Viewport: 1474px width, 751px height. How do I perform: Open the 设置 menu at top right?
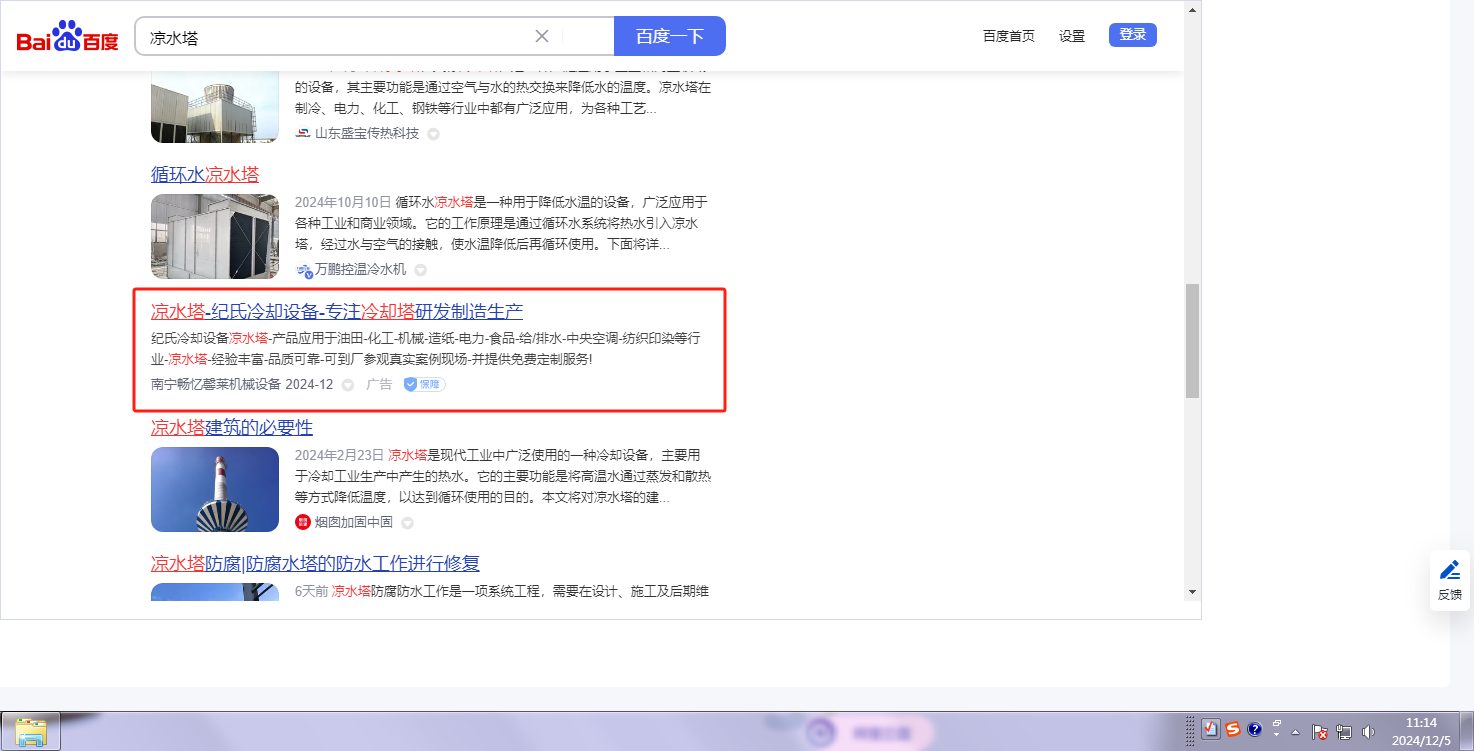click(1072, 36)
